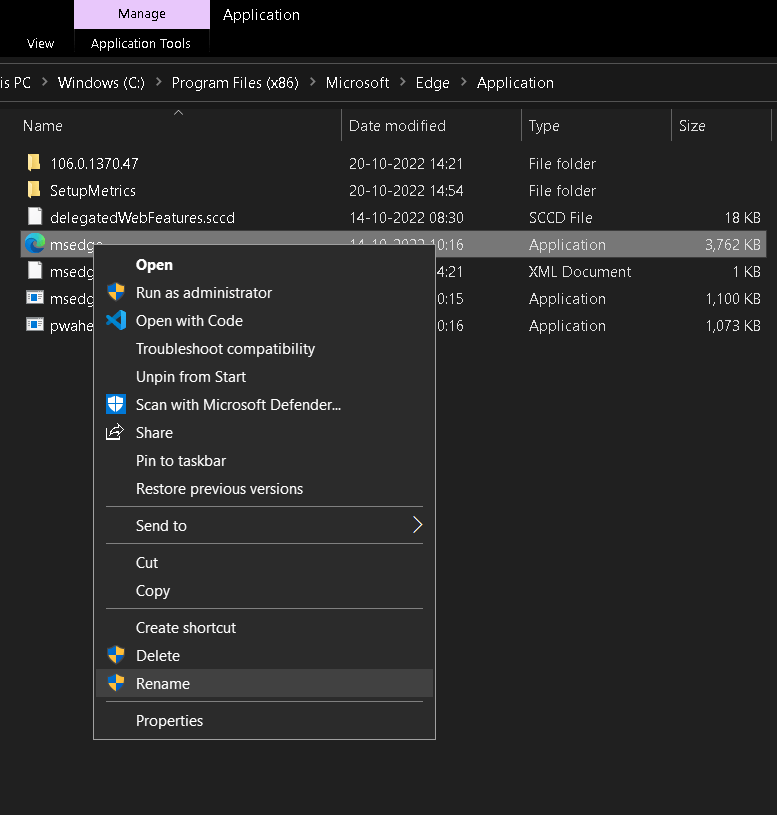Click the msedge application icon

pos(35,244)
